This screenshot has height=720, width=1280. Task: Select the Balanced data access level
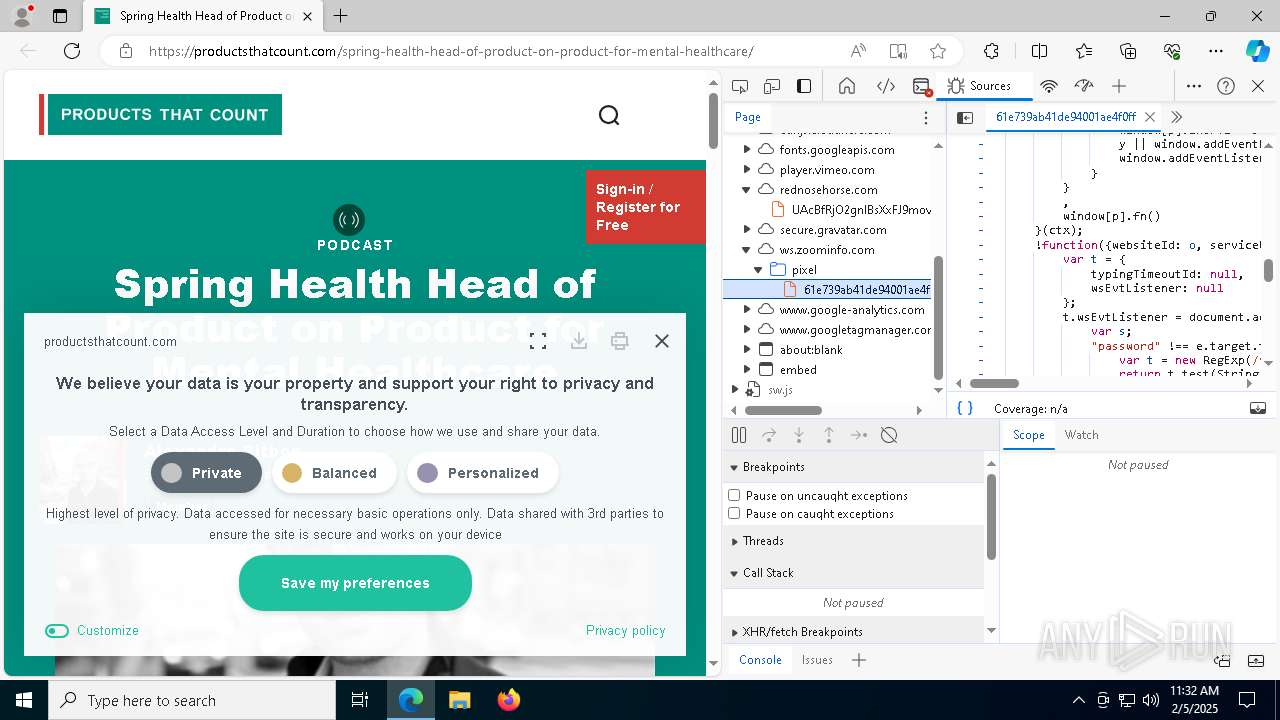[334, 473]
